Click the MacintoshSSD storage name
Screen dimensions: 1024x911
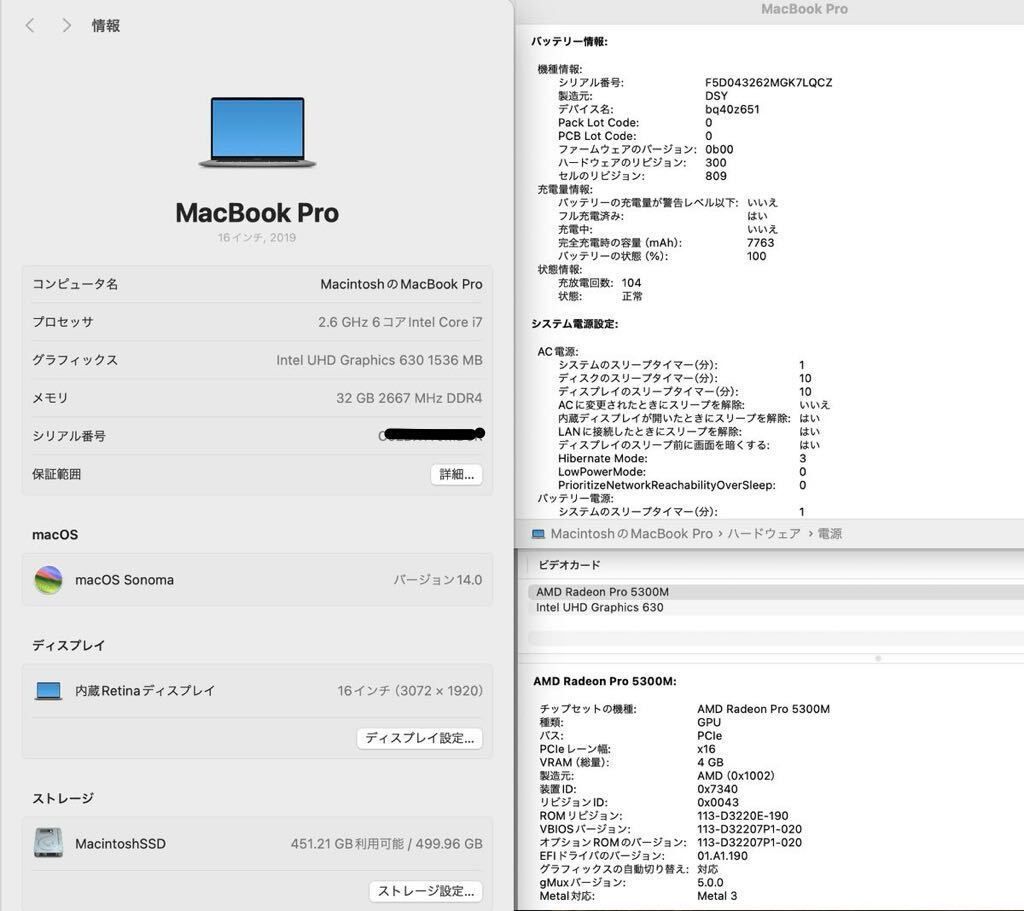click(120, 844)
